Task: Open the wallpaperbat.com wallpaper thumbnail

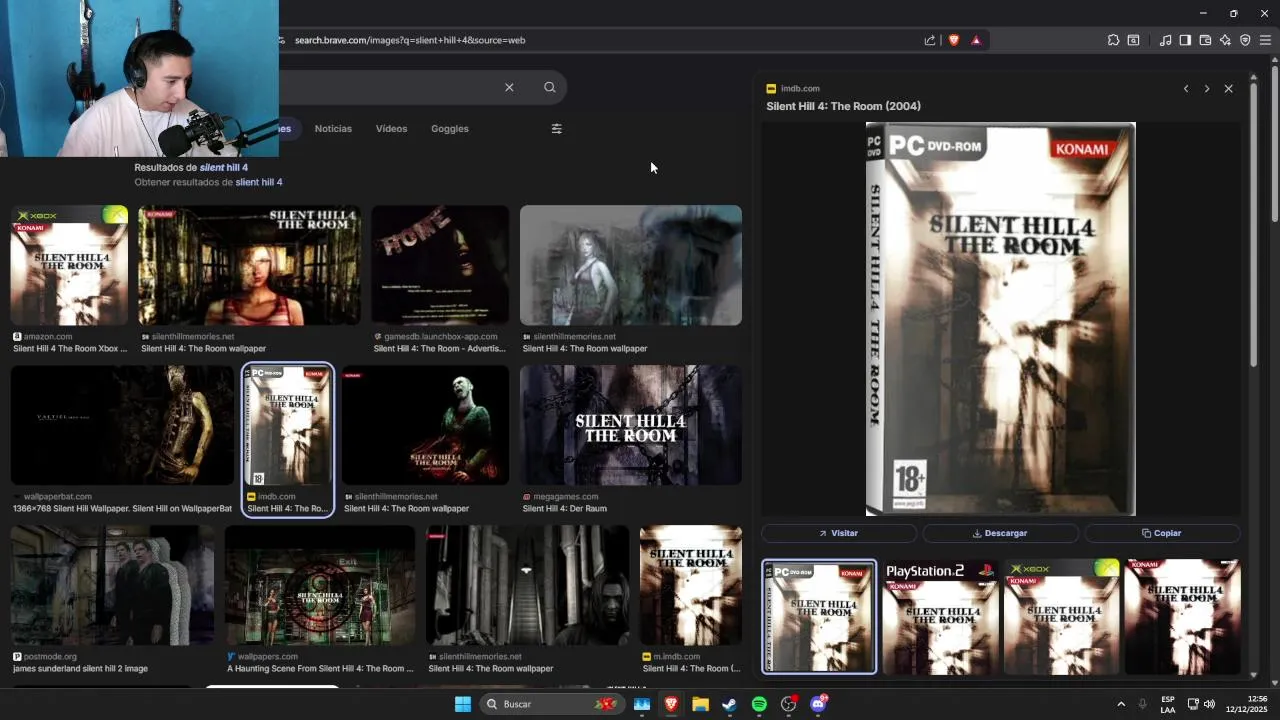Action: [x=122, y=425]
